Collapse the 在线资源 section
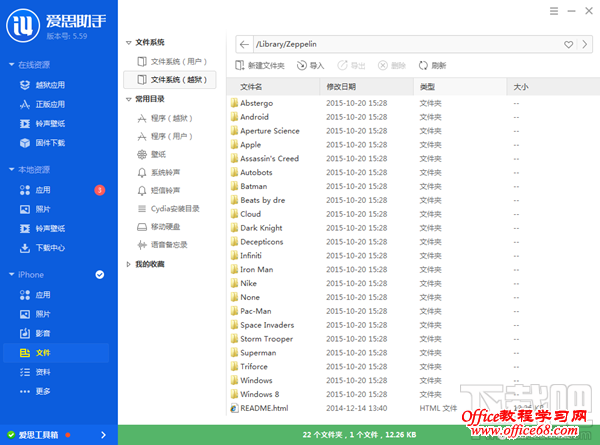600x445 pixels. coord(11,65)
